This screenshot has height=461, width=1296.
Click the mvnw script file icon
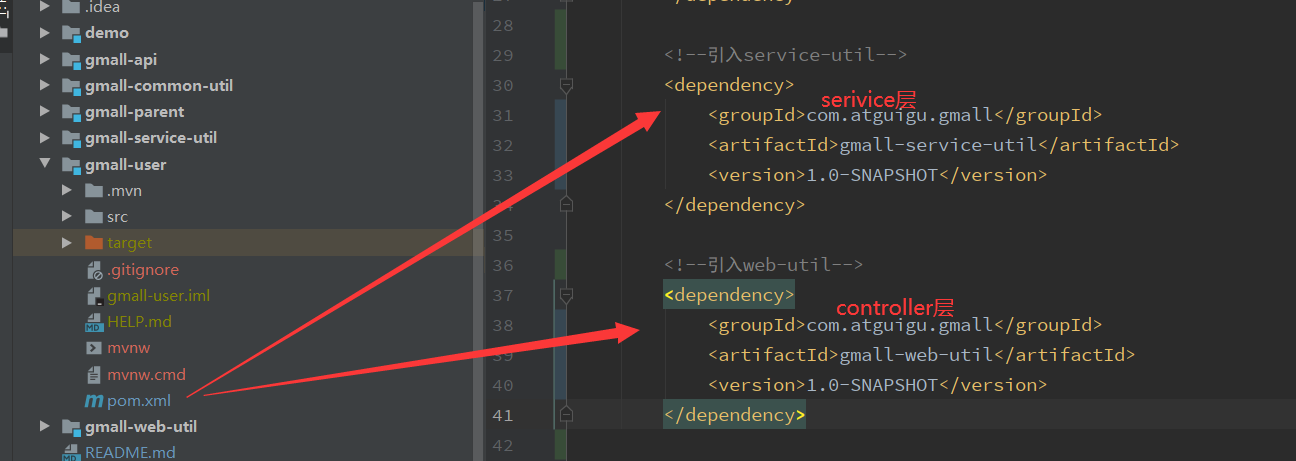point(94,348)
